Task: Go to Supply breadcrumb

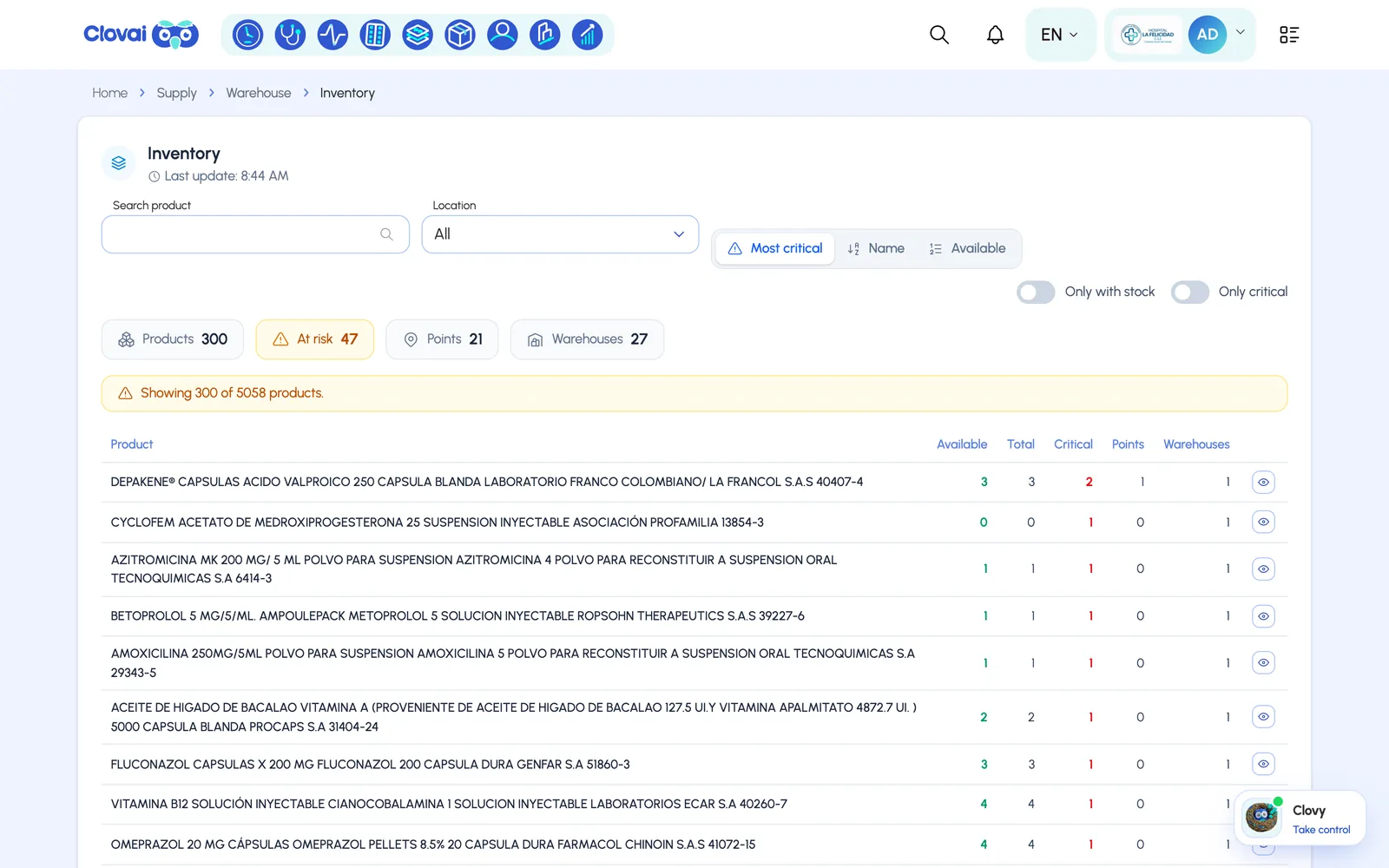Action: pyautogui.click(x=176, y=93)
